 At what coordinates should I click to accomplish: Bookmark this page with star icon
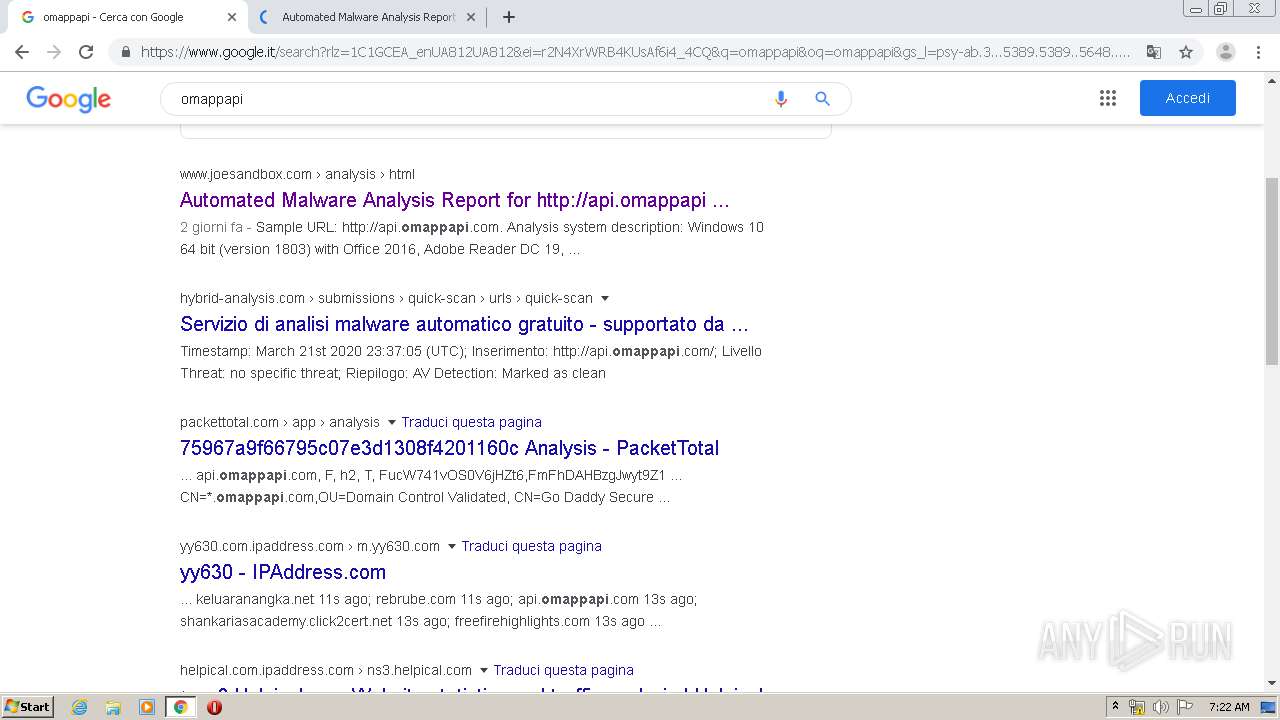(1186, 52)
